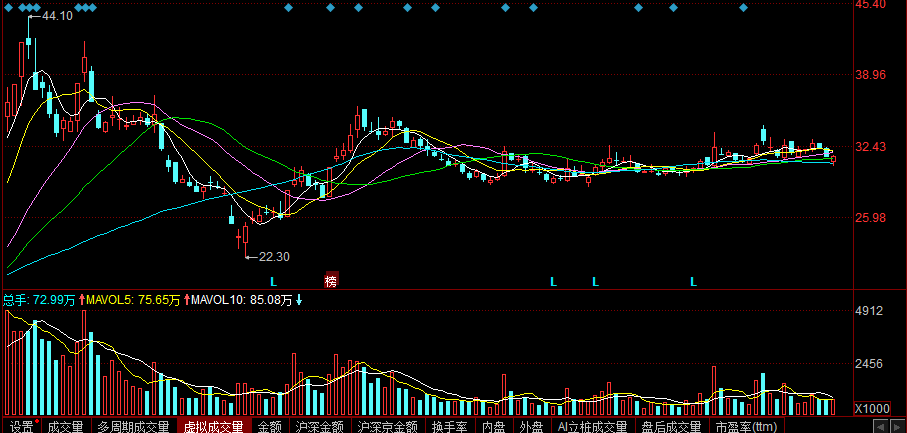Click the L marker just left of 榜 badge
Image resolution: width=907 pixels, height=433 pixels.
click(274, 282)
